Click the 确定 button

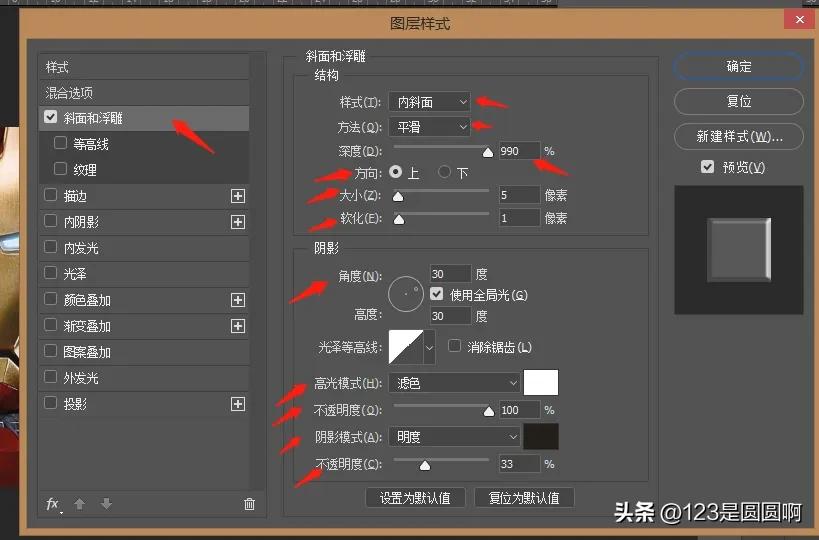(739, 66)
